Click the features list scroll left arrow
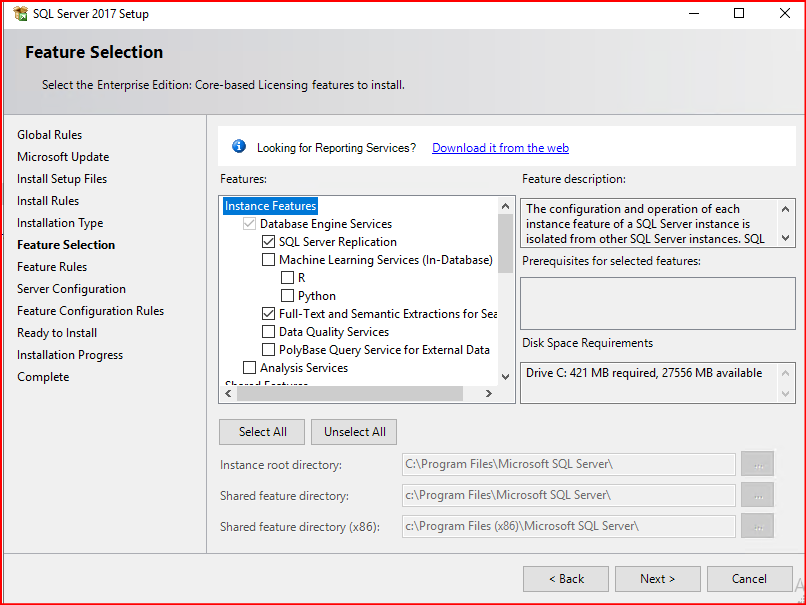The height and width of the screenshot is (605, 806). point(228,393)
